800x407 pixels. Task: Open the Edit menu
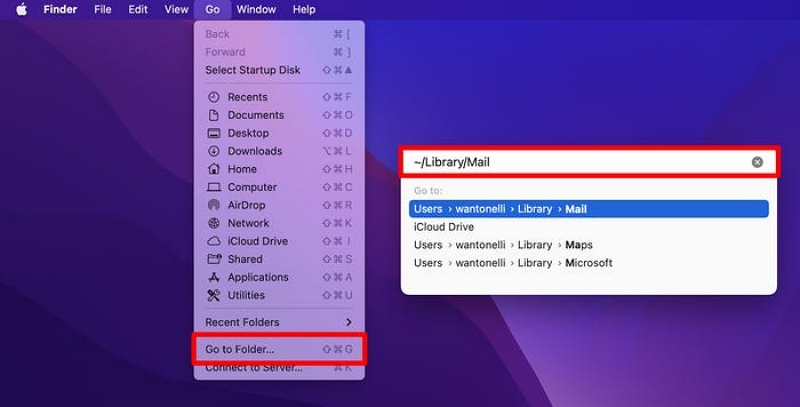(x=138, y=9)
